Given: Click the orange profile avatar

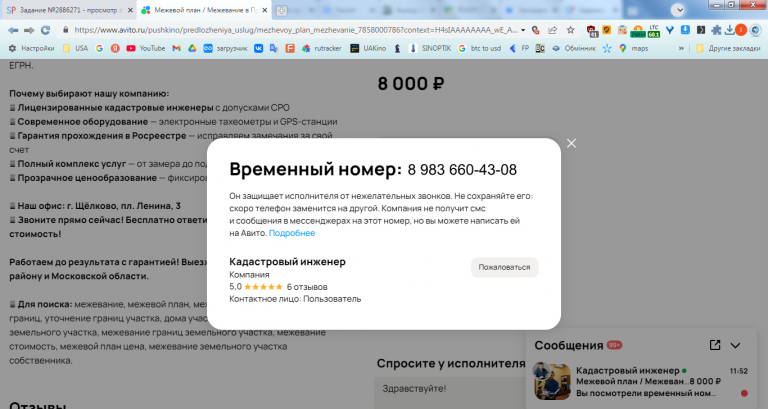Looking at the screenshot, I should (741, 30).
